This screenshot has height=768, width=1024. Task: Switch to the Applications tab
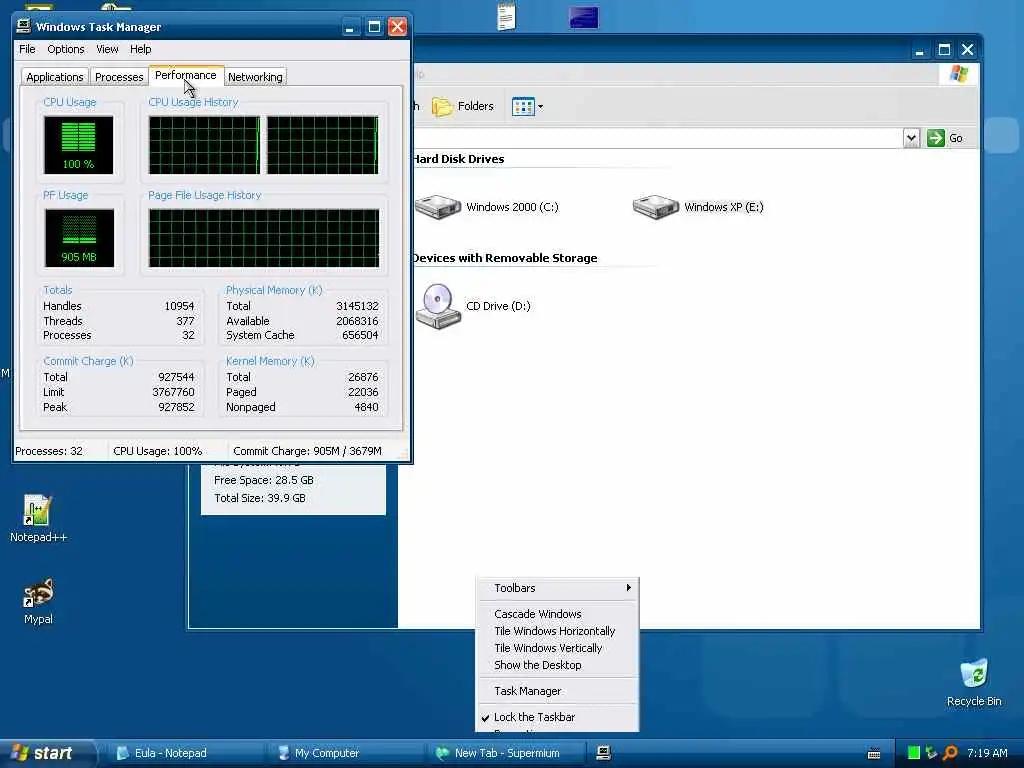pyautogui.click(x=55, y=77)
